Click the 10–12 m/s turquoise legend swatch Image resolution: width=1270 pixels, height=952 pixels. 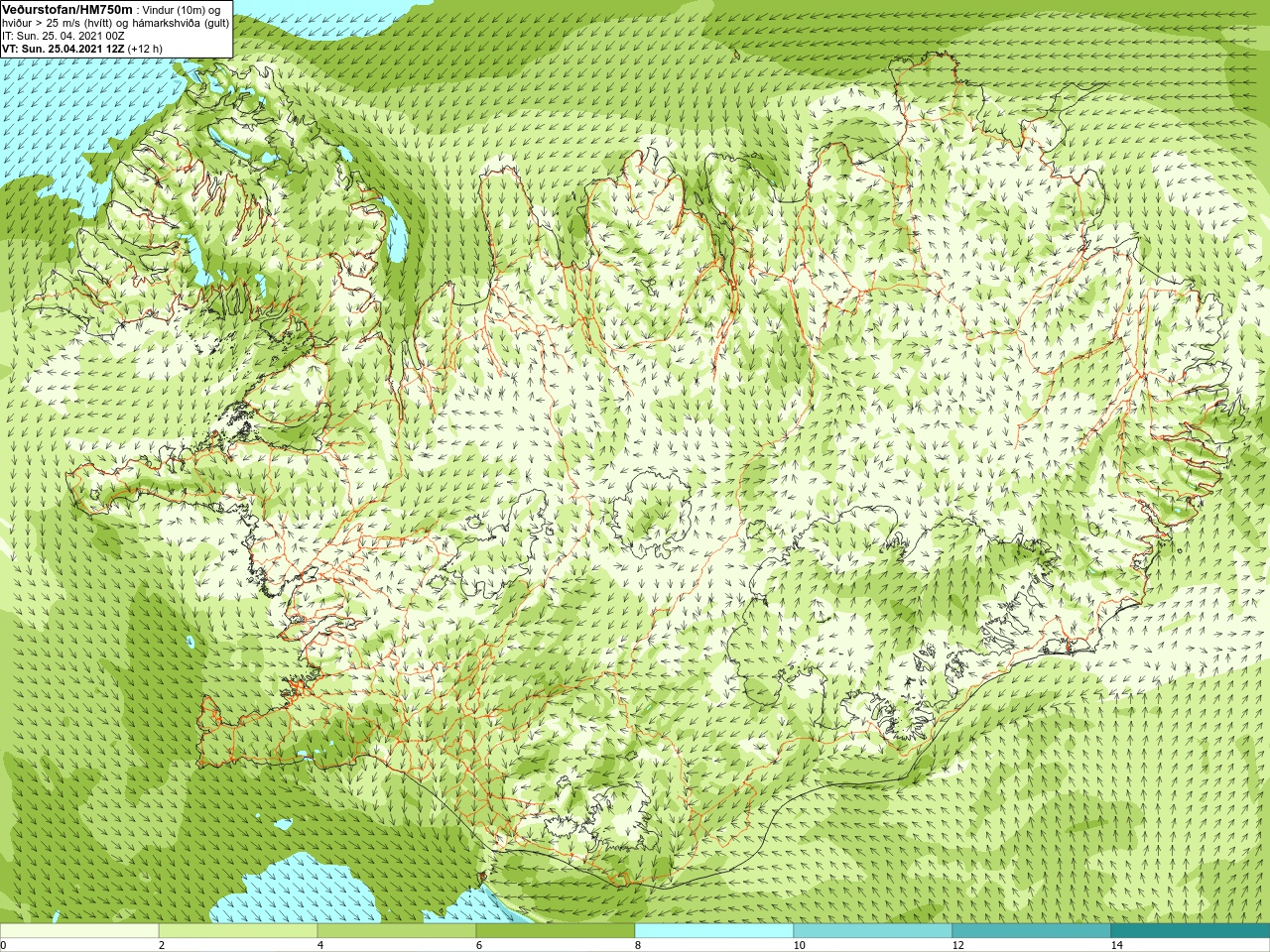873,931
